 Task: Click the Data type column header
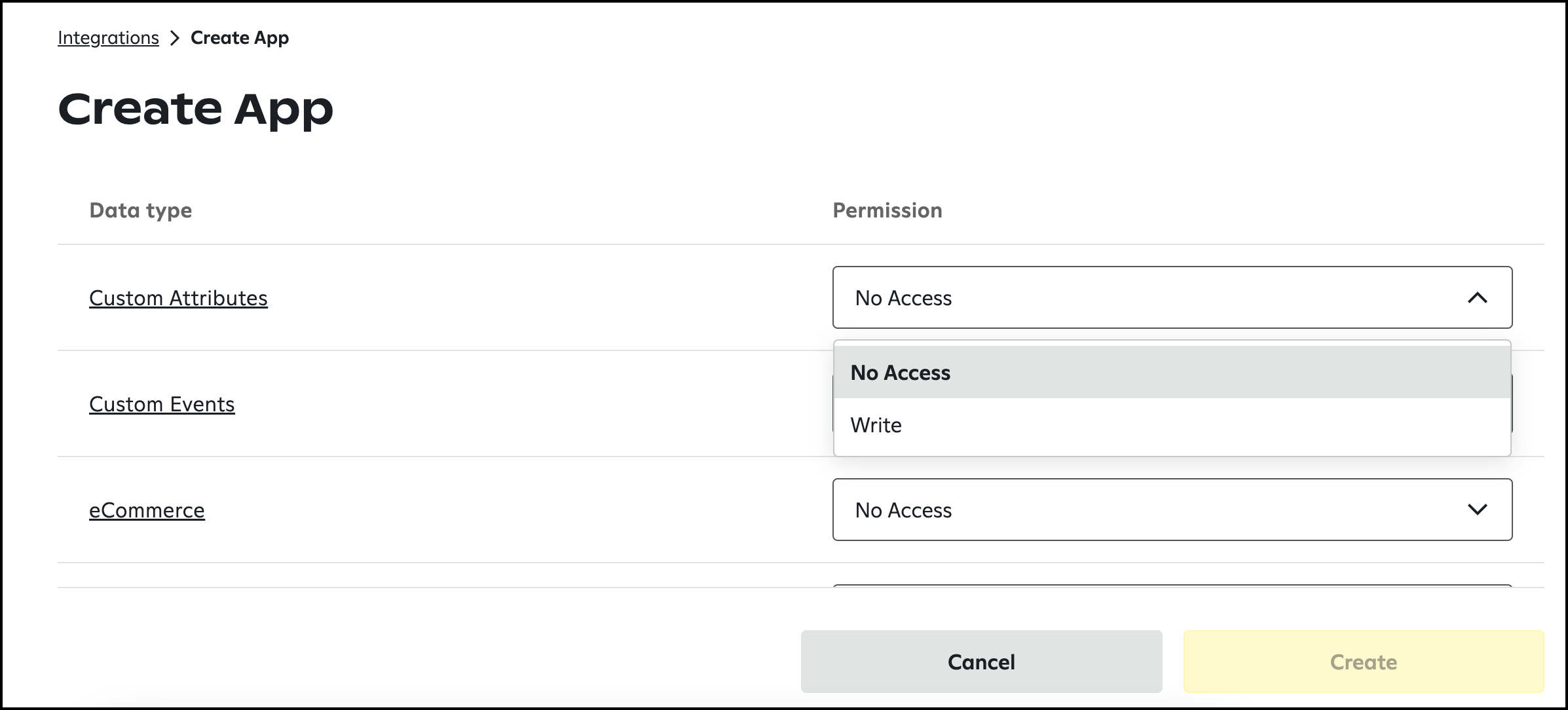pos(141,210)
